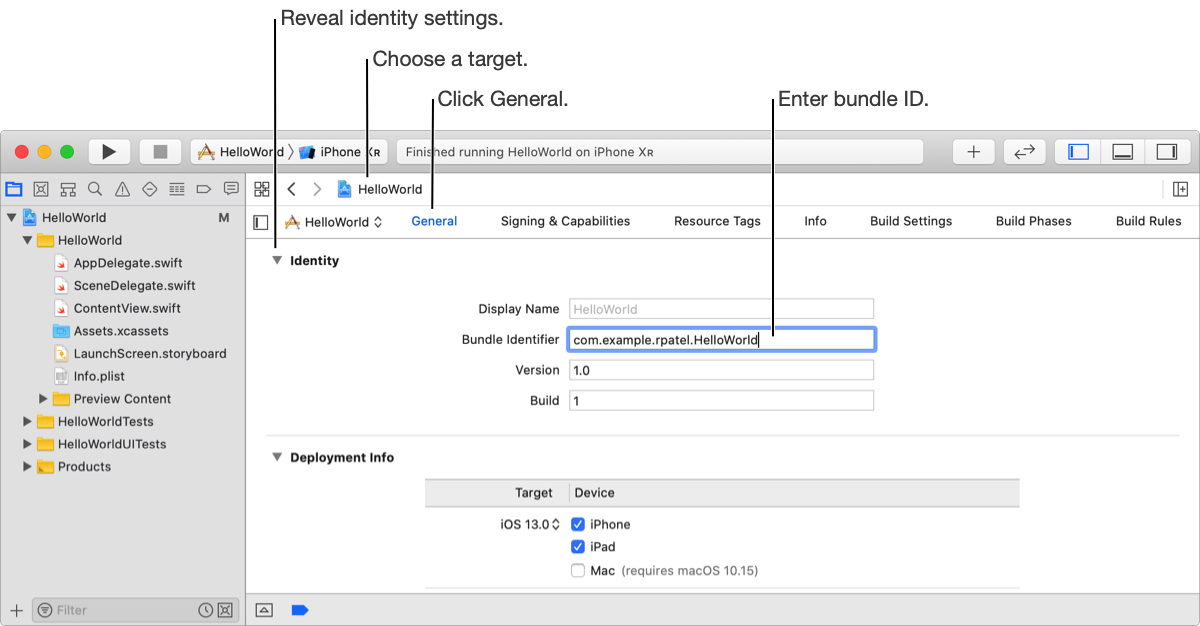
Task: Click the Stop button in toolbar
Action: pos(160,152)
